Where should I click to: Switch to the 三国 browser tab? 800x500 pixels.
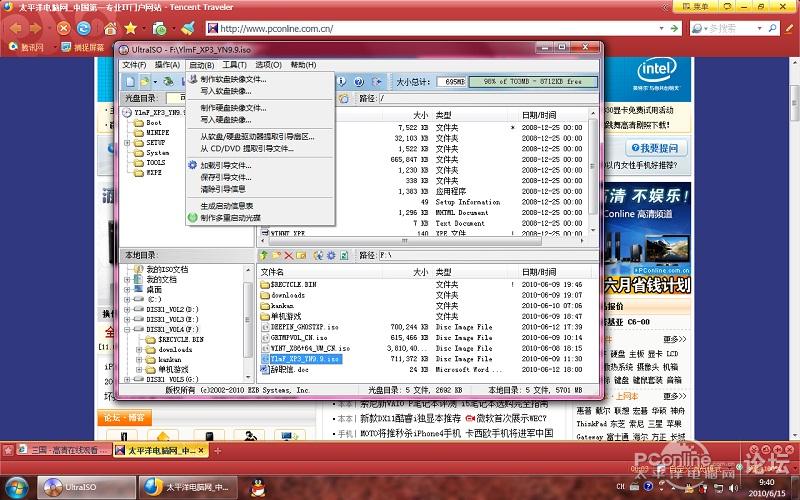pos(64,450)
